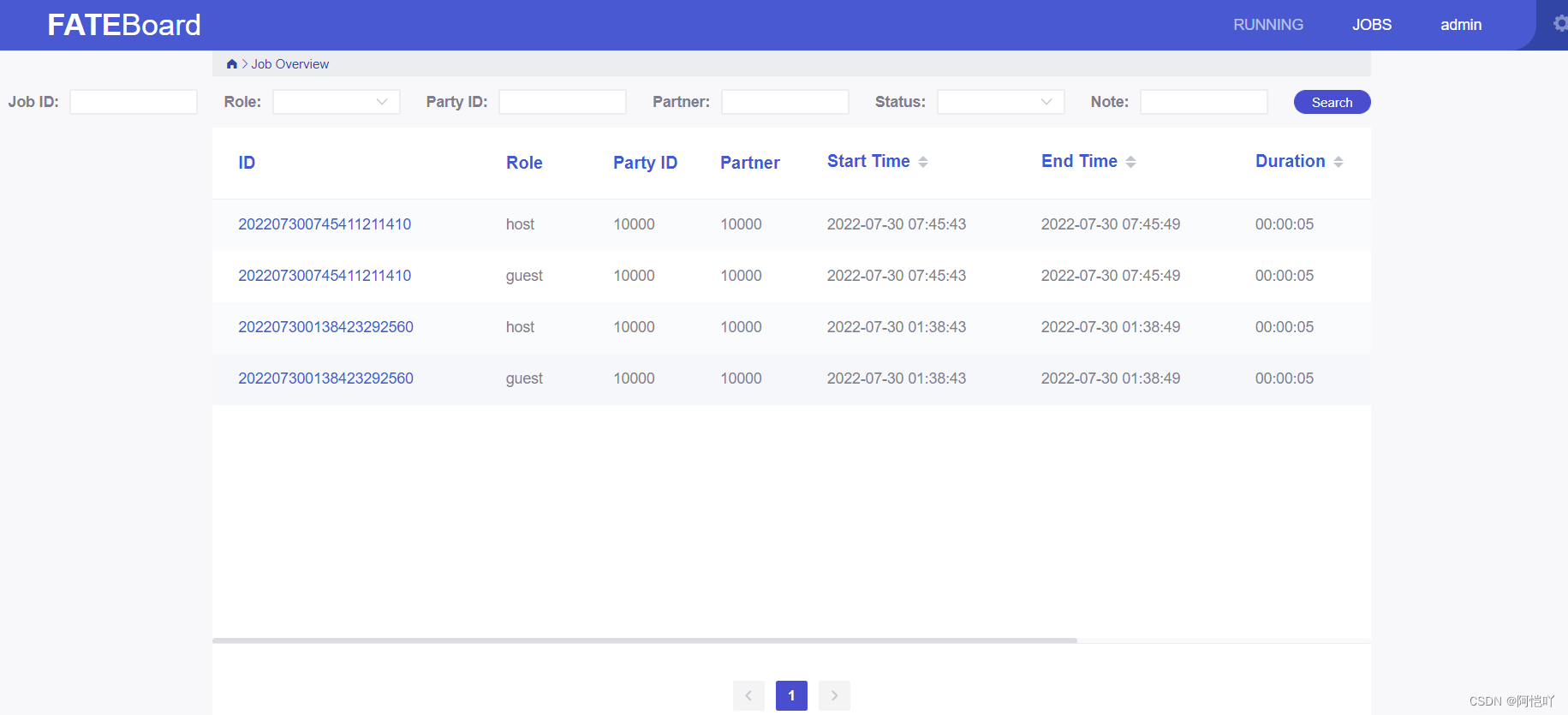The height and width of the screenshot is (715, 1568).
Task: Click the Role column header
Action: point(524,163)
